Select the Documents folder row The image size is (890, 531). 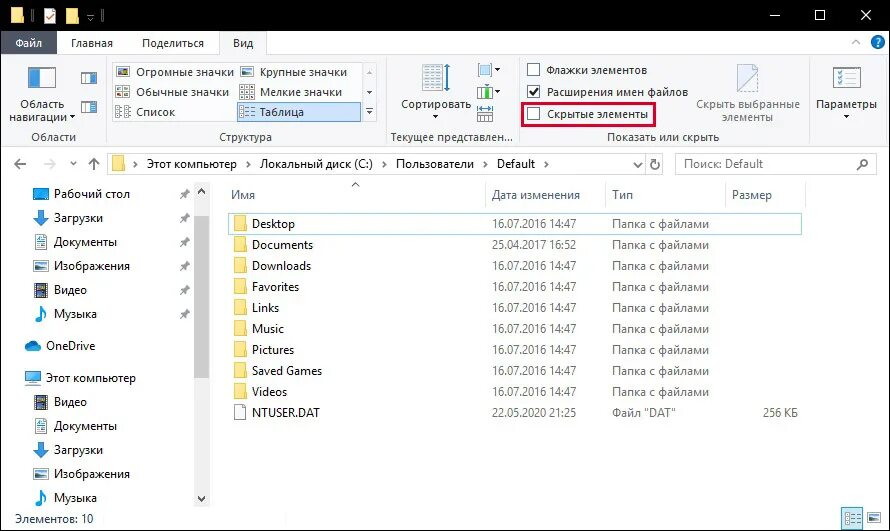pyautogui.click(x=515, y=245)
